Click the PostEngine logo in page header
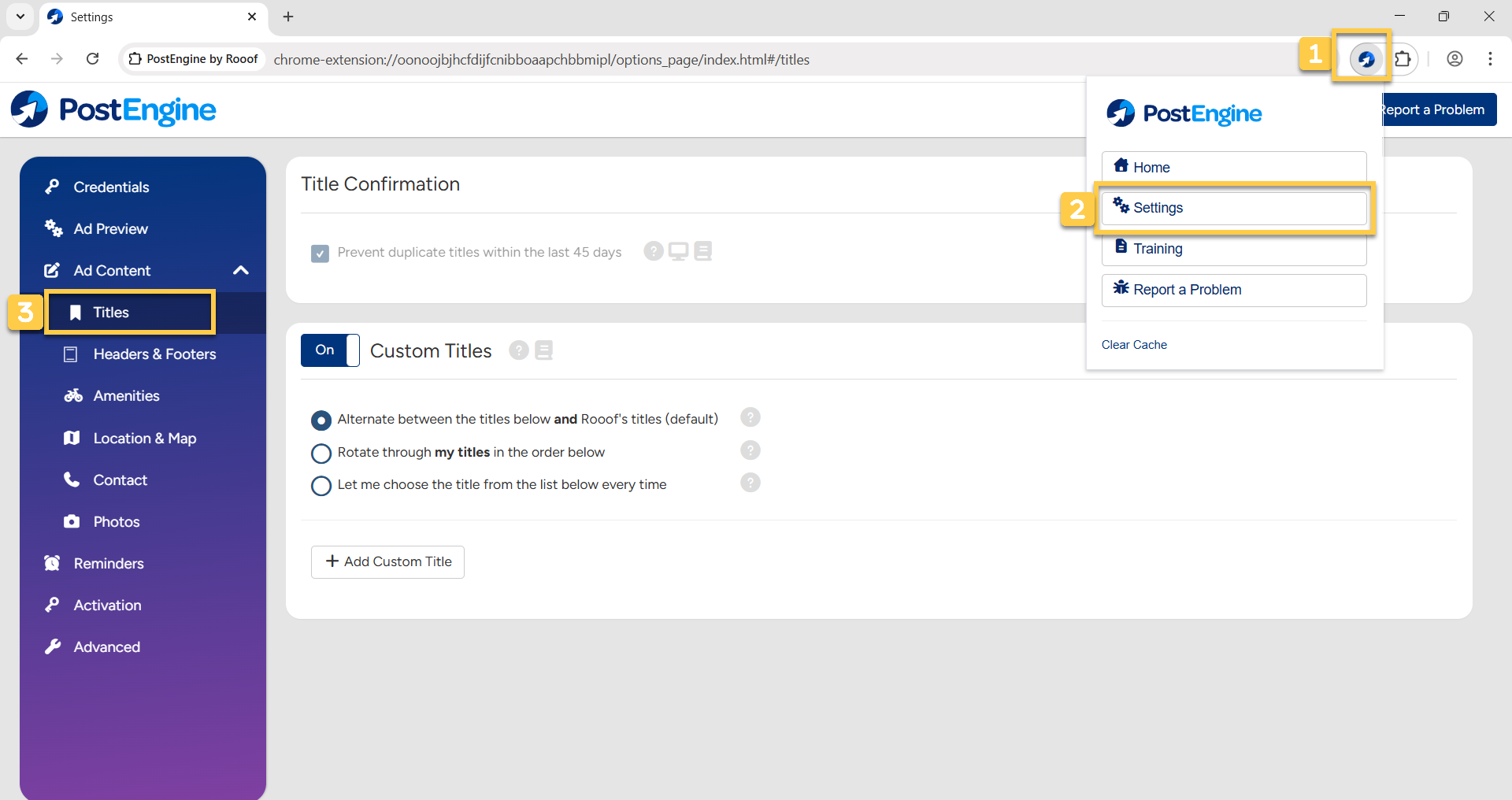Image resolution: width=1512 pixels, height=800 pixels. click(x=113, y=109)
